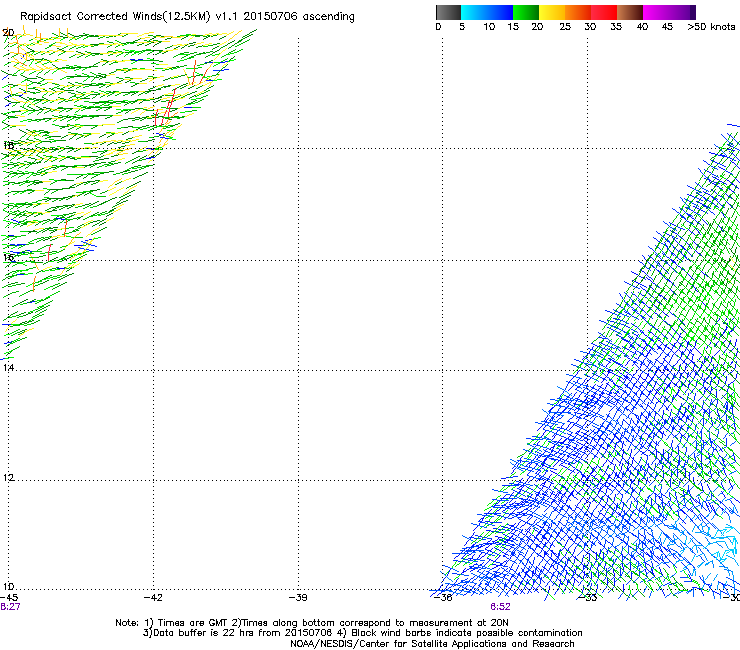Click the yellow 20-25 knots legend segment
This screenshot has height=650, width=740.
(552, 12)
